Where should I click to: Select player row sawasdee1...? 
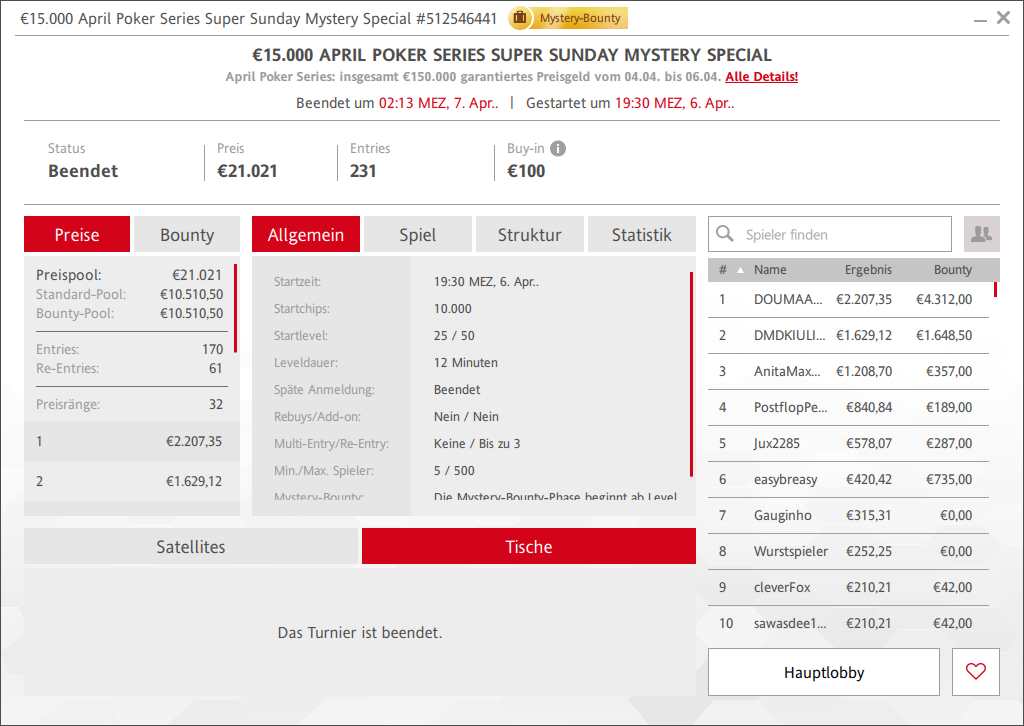(848, 623)
